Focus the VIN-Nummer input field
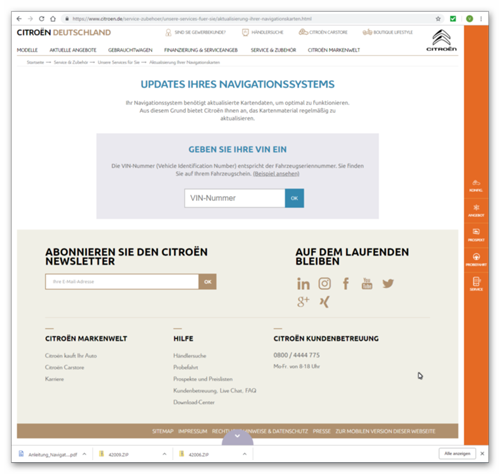The width and height of the screenshot is (500, 474). click(x=235, y=198)
